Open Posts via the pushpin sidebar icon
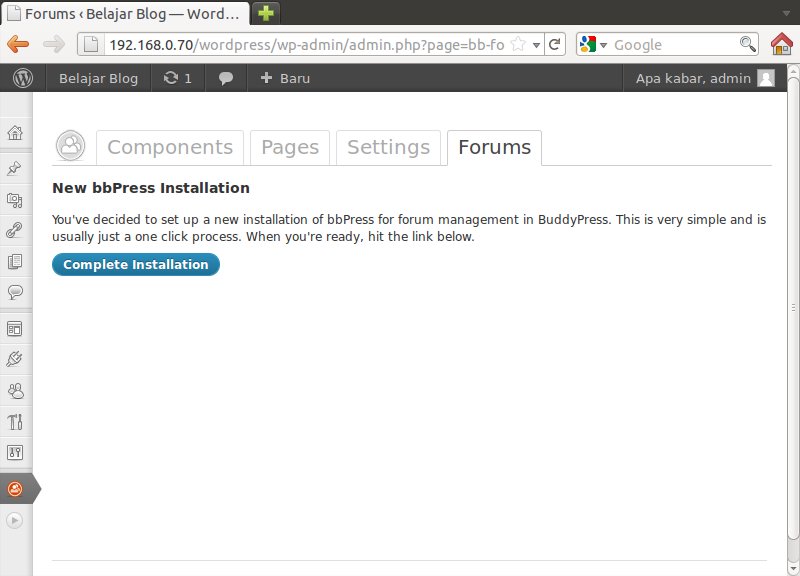 click(15, 168)
